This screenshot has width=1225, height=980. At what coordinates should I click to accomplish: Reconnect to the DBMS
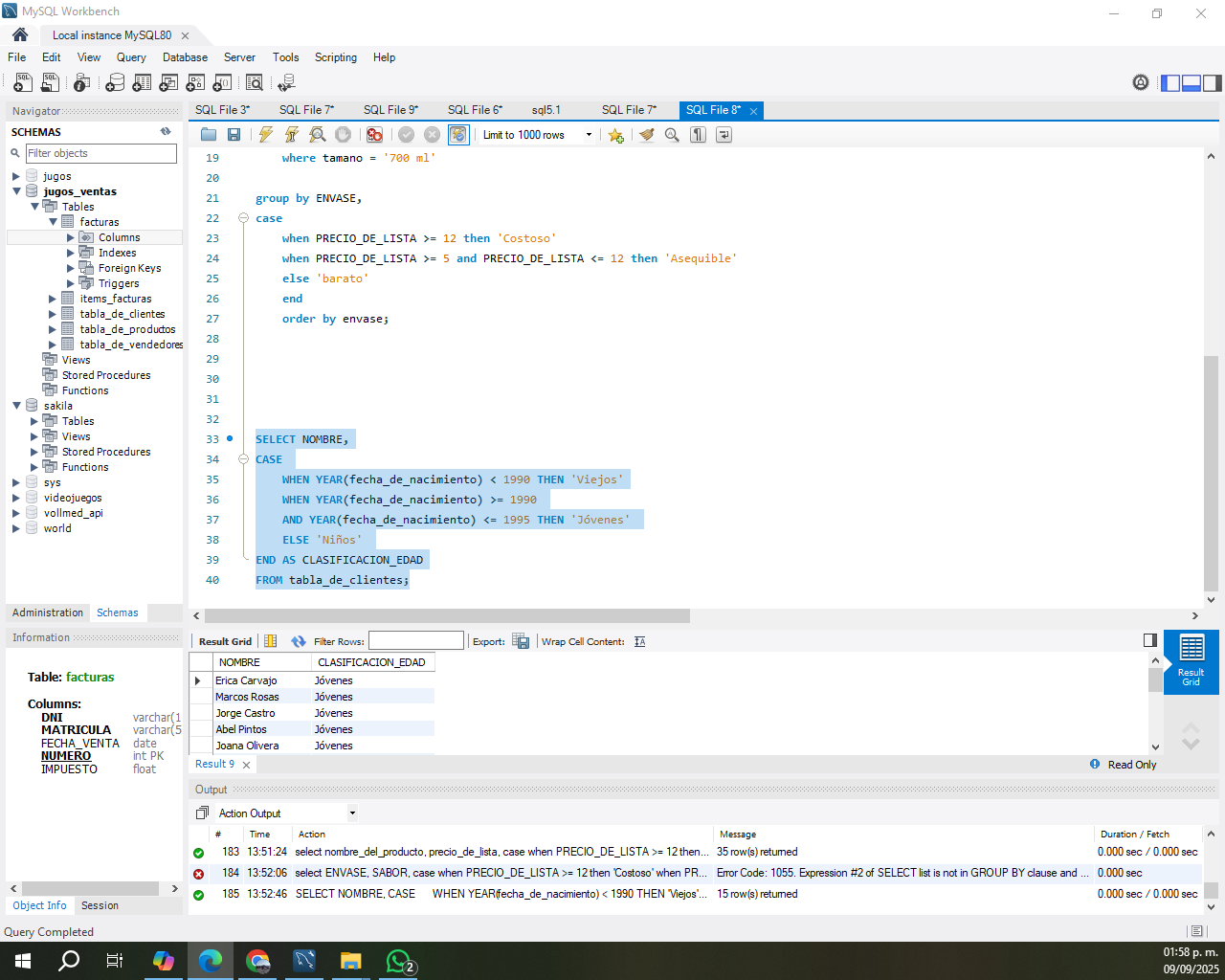(285, 83)
